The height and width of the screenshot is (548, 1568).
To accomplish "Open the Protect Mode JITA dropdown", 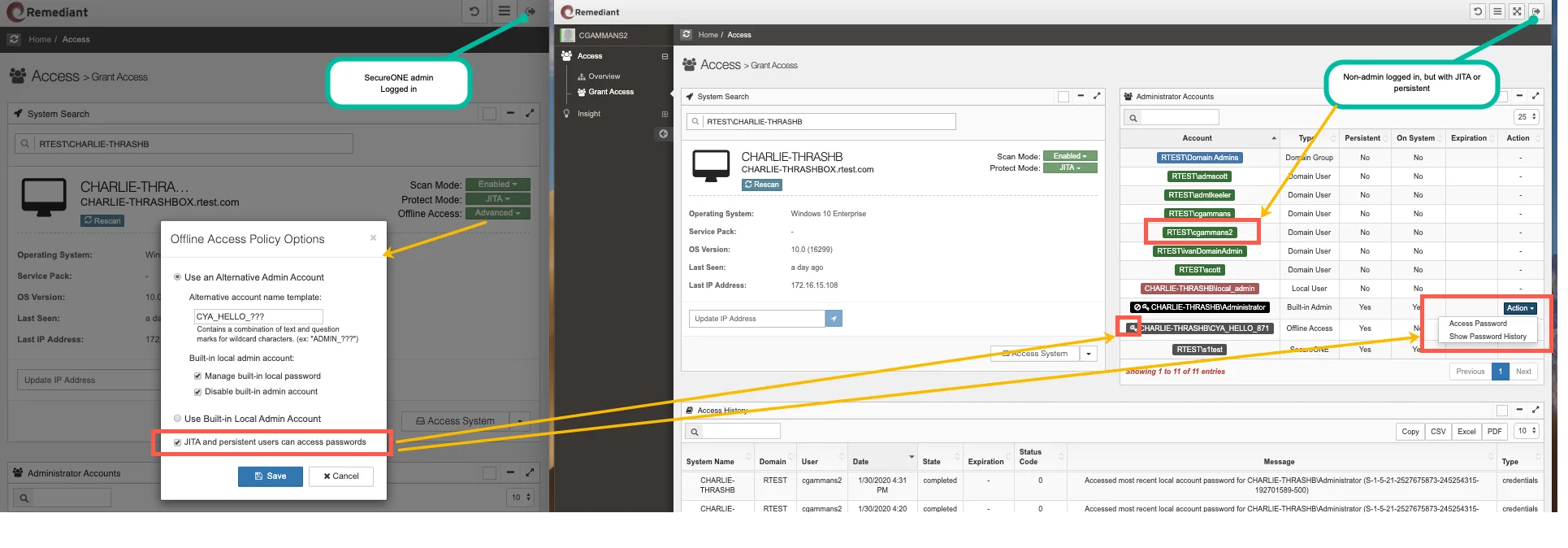I will pos(1070,167).
